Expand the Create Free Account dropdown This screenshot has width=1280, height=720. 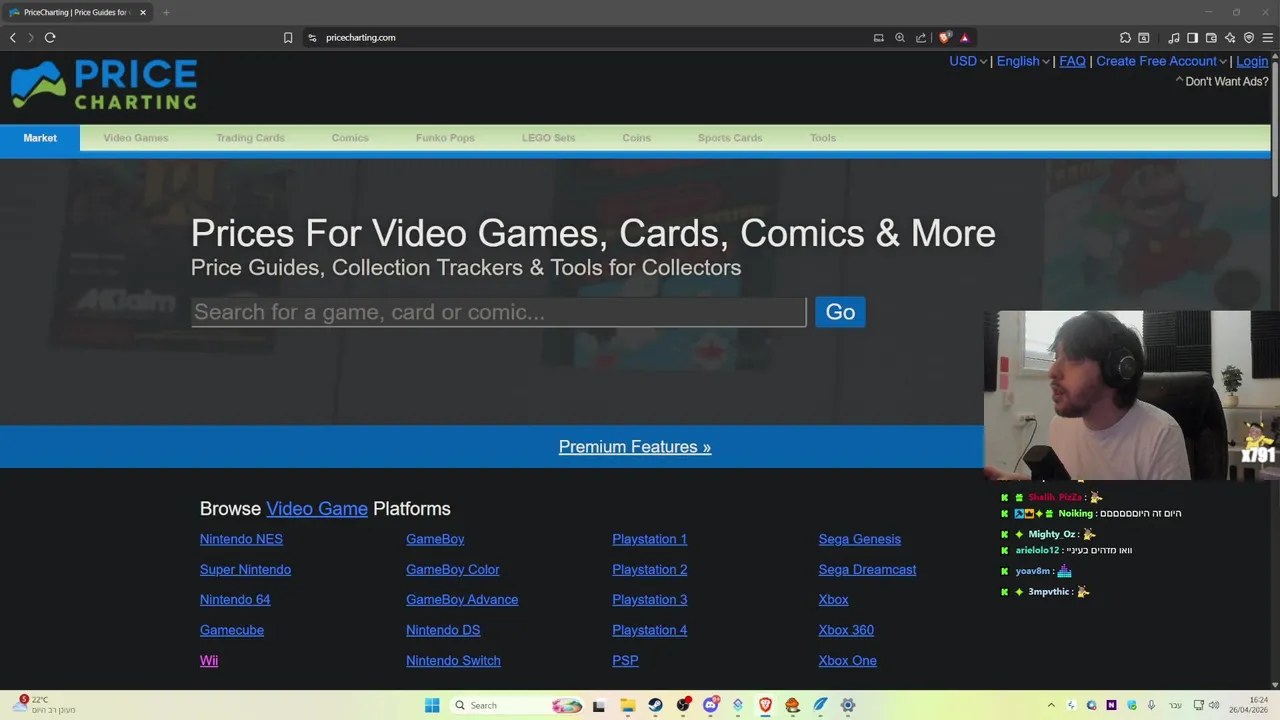[1160, 61]
